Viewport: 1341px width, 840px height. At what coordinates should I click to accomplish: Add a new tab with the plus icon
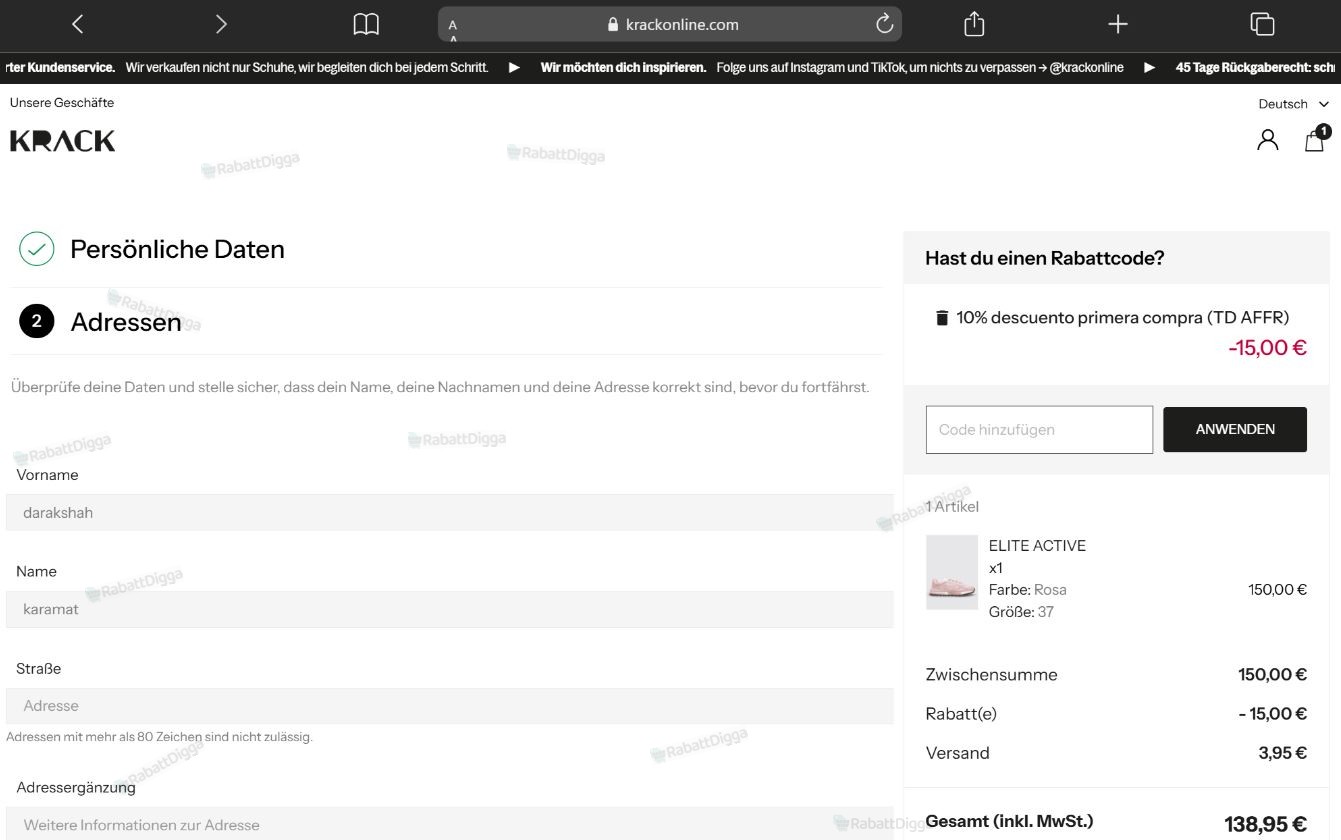[1118, 24]
